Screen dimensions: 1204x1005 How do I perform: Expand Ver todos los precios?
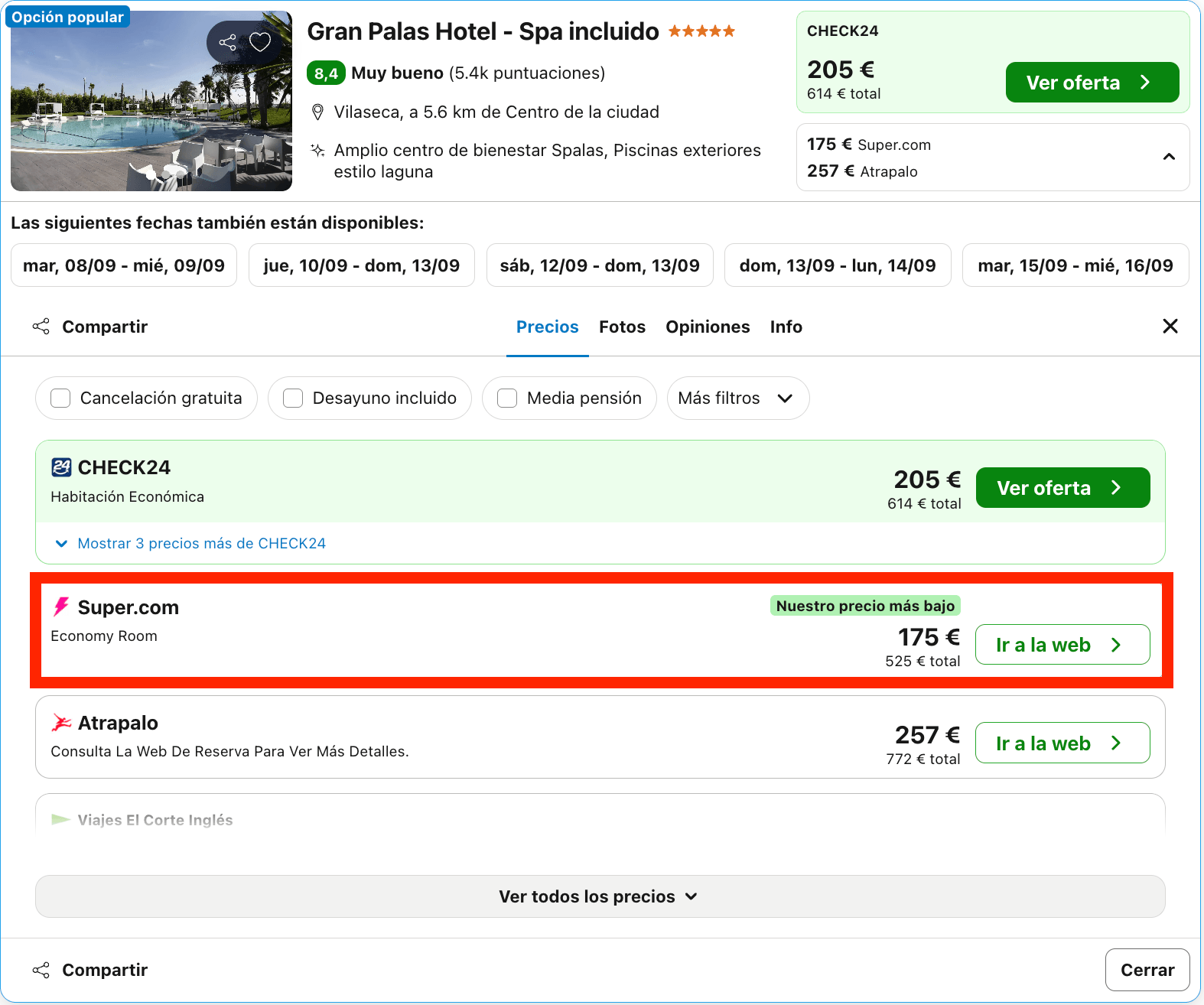600,896
